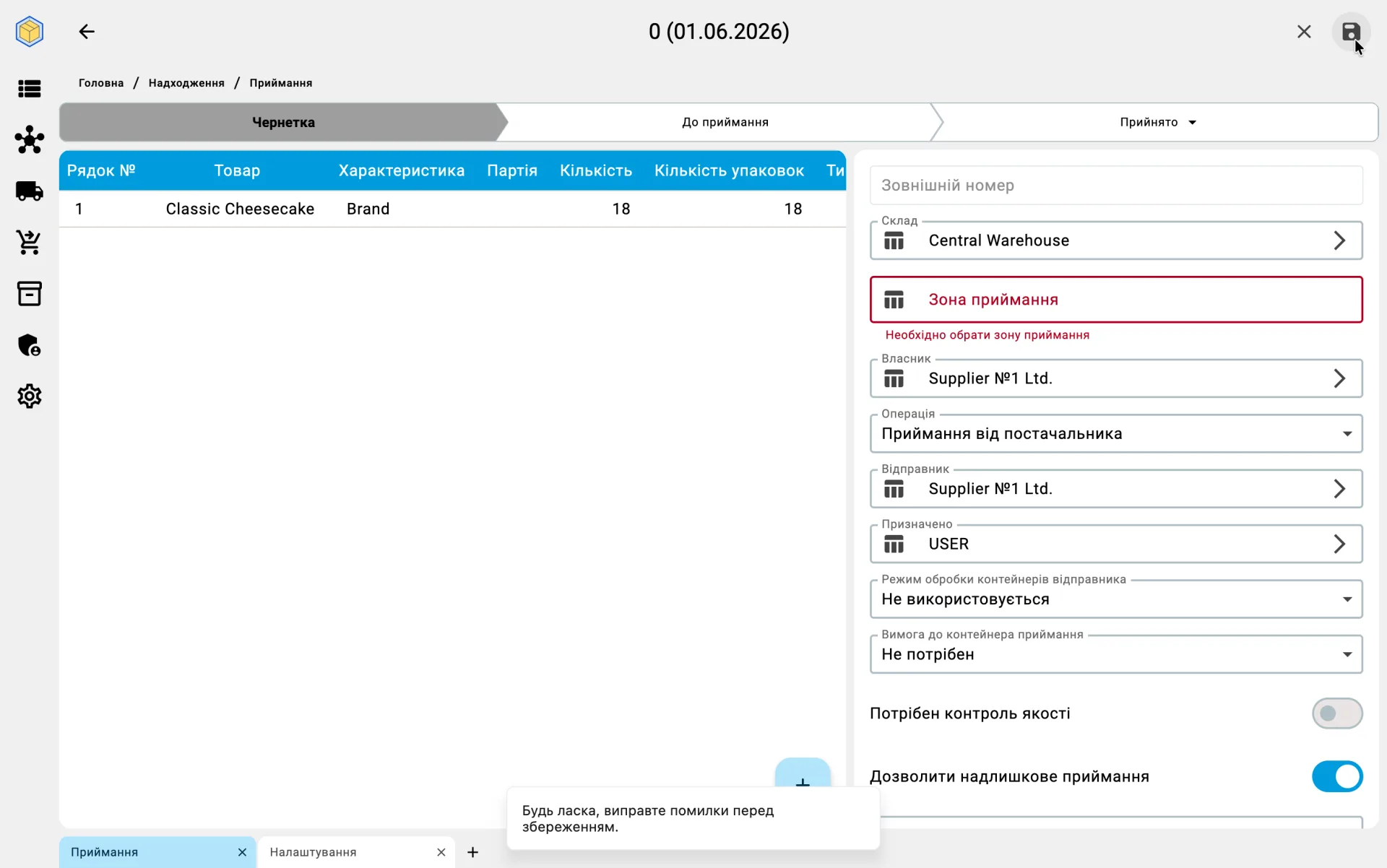
Task: Click the table icon in Призначено field
Action: (x=894, y=544)
